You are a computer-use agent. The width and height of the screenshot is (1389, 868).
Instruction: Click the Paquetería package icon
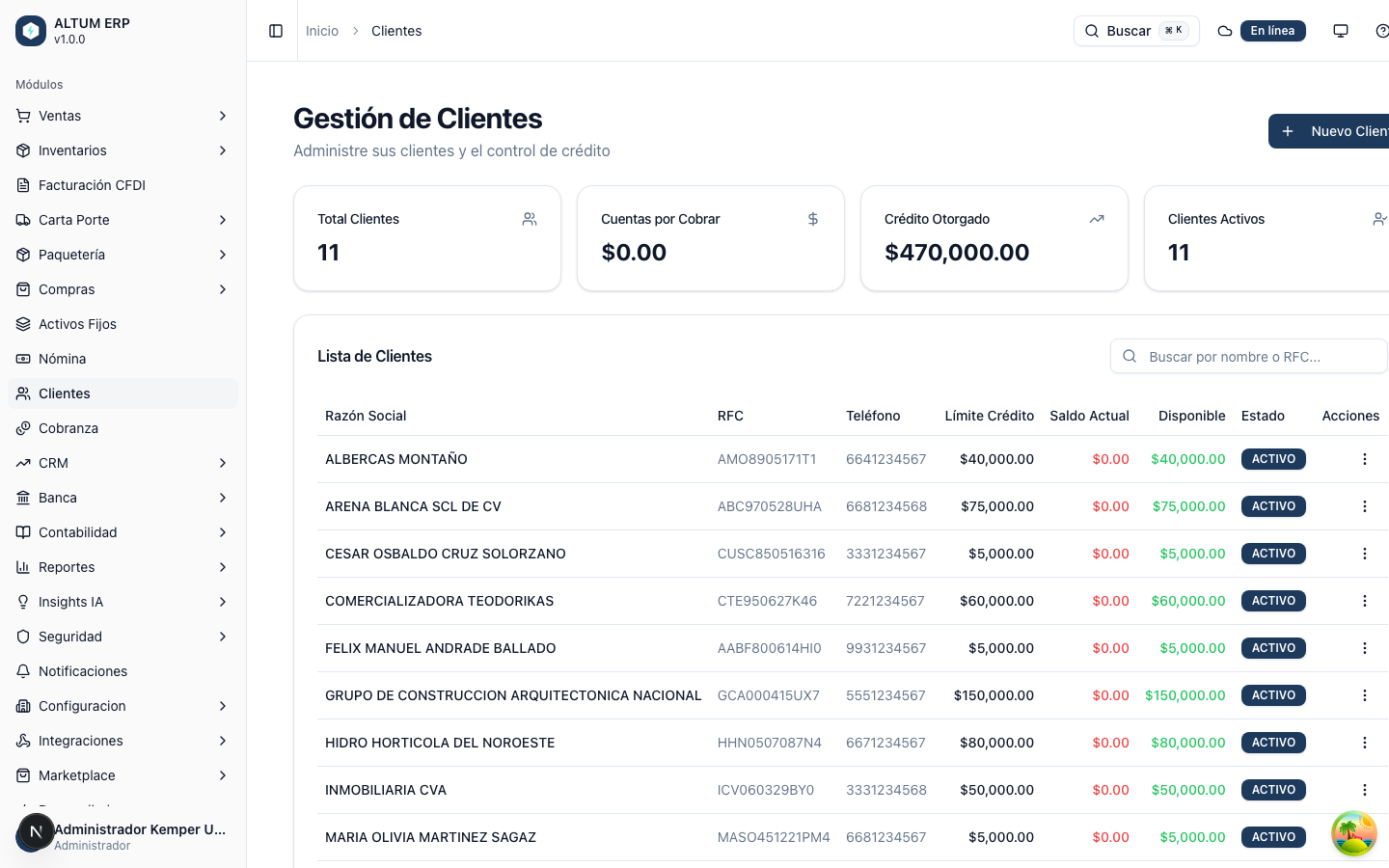pos(23,255)
